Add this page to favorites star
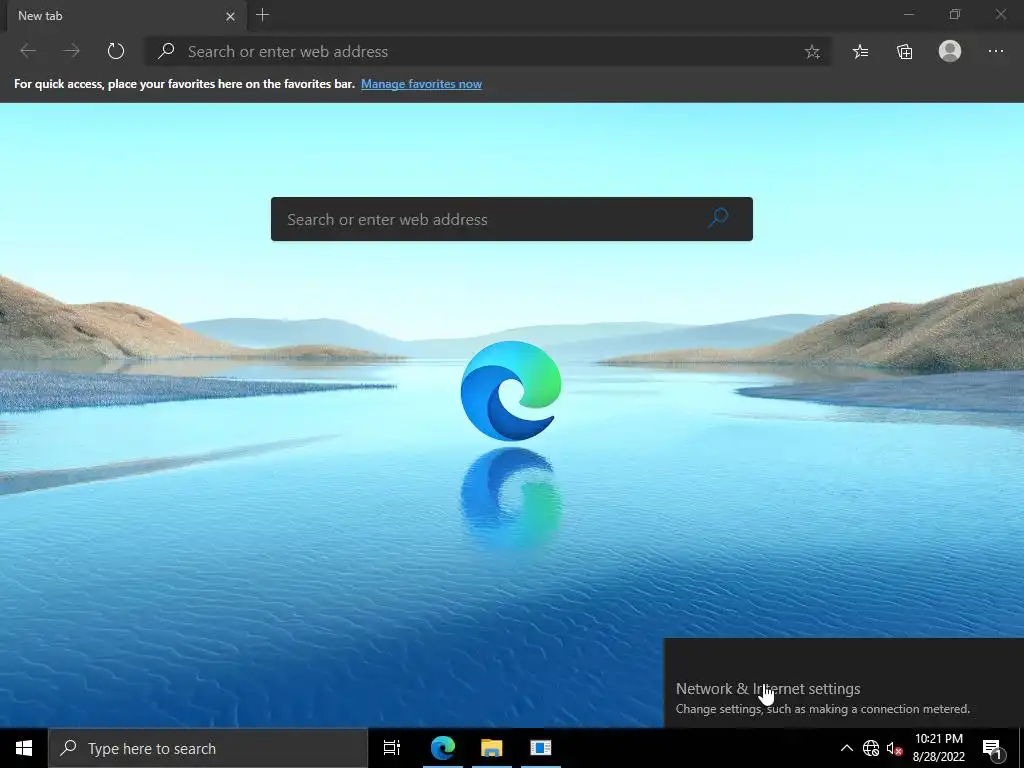The image size is (1024, 768). tap(812, 52)
